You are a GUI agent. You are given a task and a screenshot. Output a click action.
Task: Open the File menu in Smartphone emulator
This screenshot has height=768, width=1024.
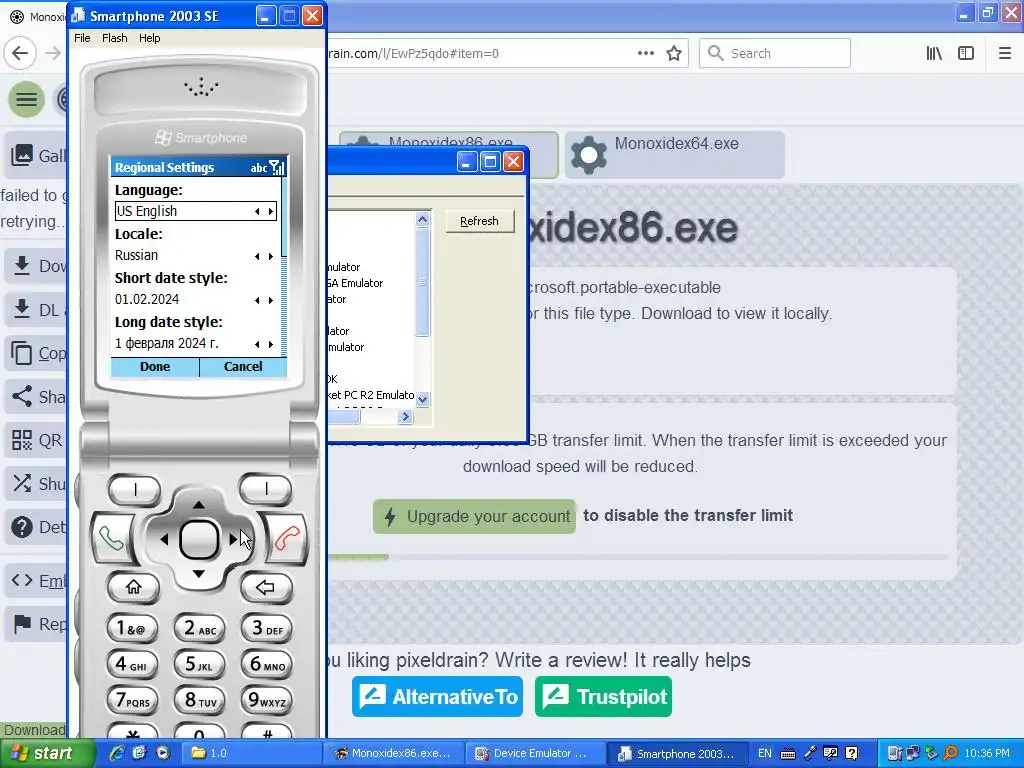coord(82,38)
